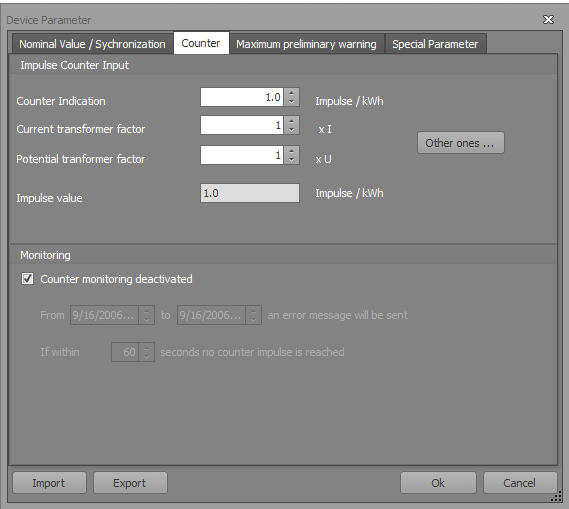569x509 pixels.
Task: Increase Counter Indication value with up arrow
Action: pyautogui.click(x=291, y=93)
